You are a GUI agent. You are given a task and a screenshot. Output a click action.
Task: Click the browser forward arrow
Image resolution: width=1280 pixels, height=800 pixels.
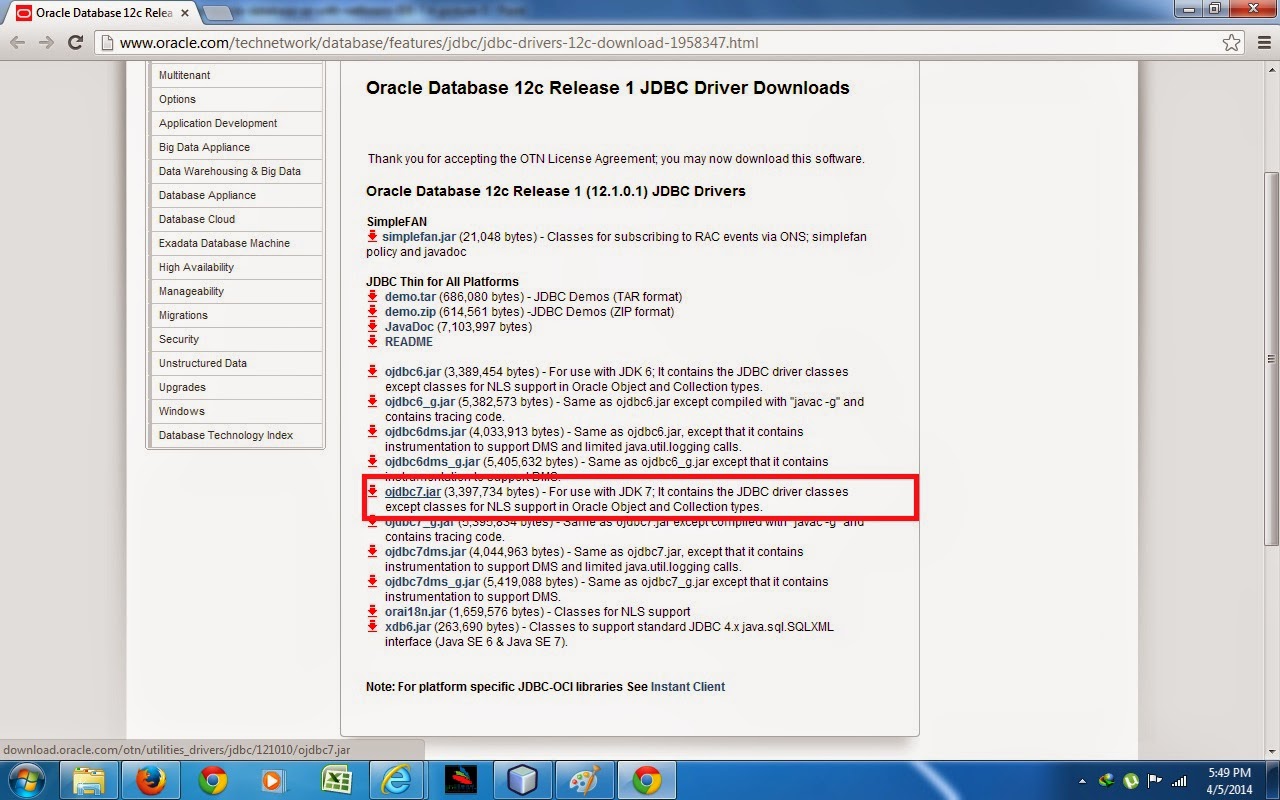click(x=46, y=43)
